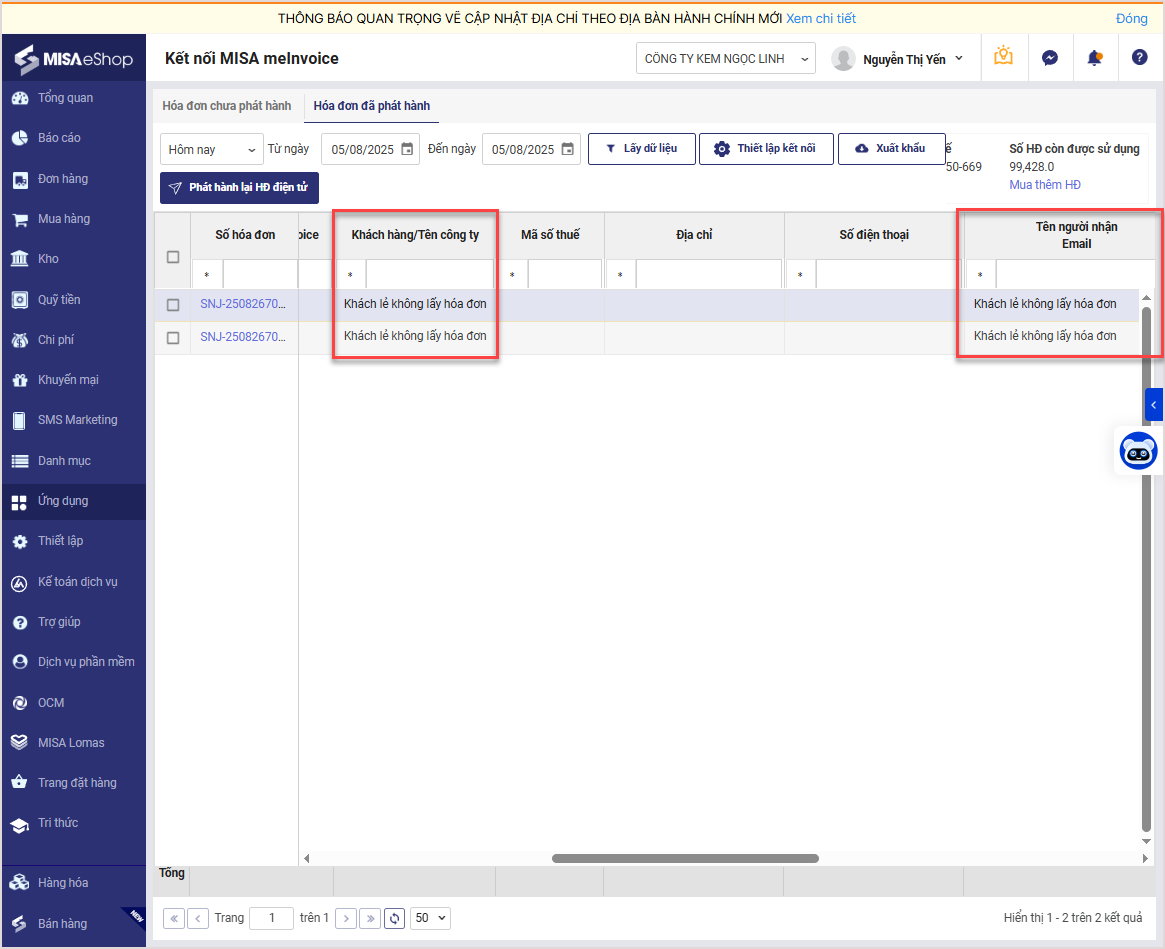Viewport: 1165px width, 949px height.
Task: Go to first page double arrow
Action: tap(174, 919)
